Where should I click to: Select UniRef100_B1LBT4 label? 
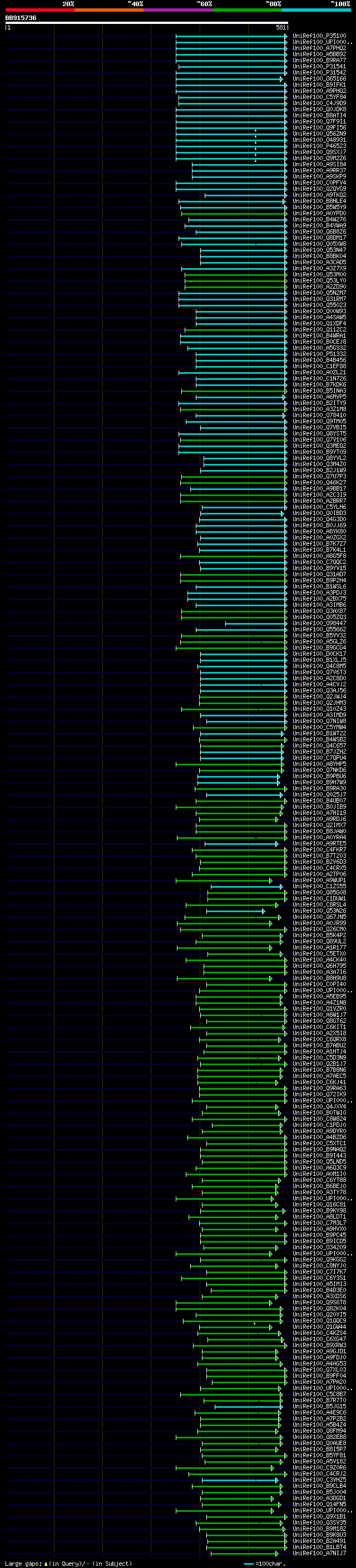[319, 1547]
